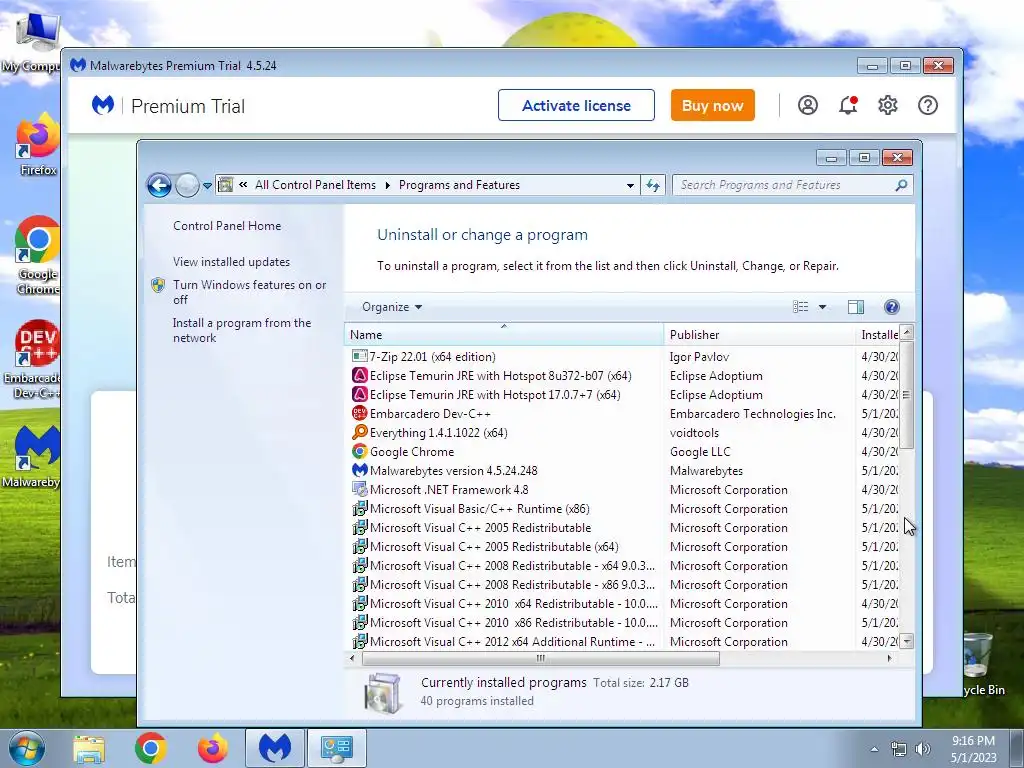Select the 7-Zip 22.01 icon
This screenshot has height=768, width=1024.
pyautogui.click(x=359, y=357)
